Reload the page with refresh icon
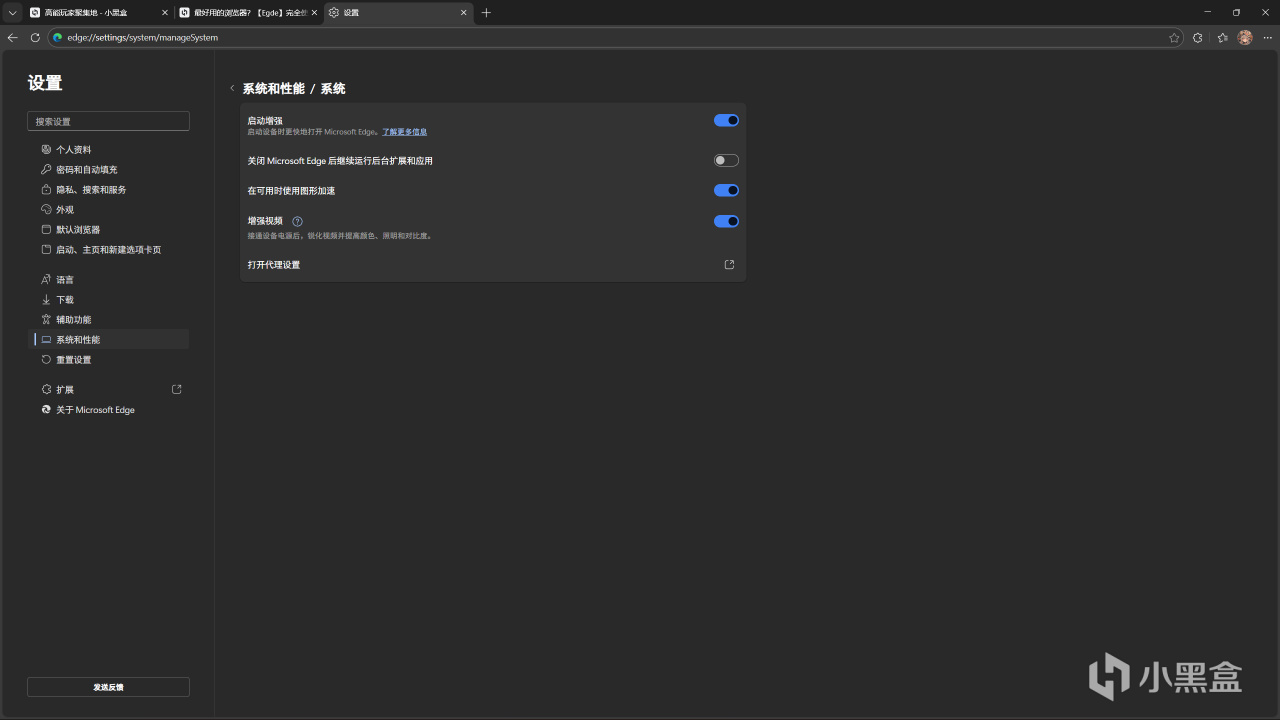Image resolution: width=1280 pixels, height=720 pixels. coord(35,38)
